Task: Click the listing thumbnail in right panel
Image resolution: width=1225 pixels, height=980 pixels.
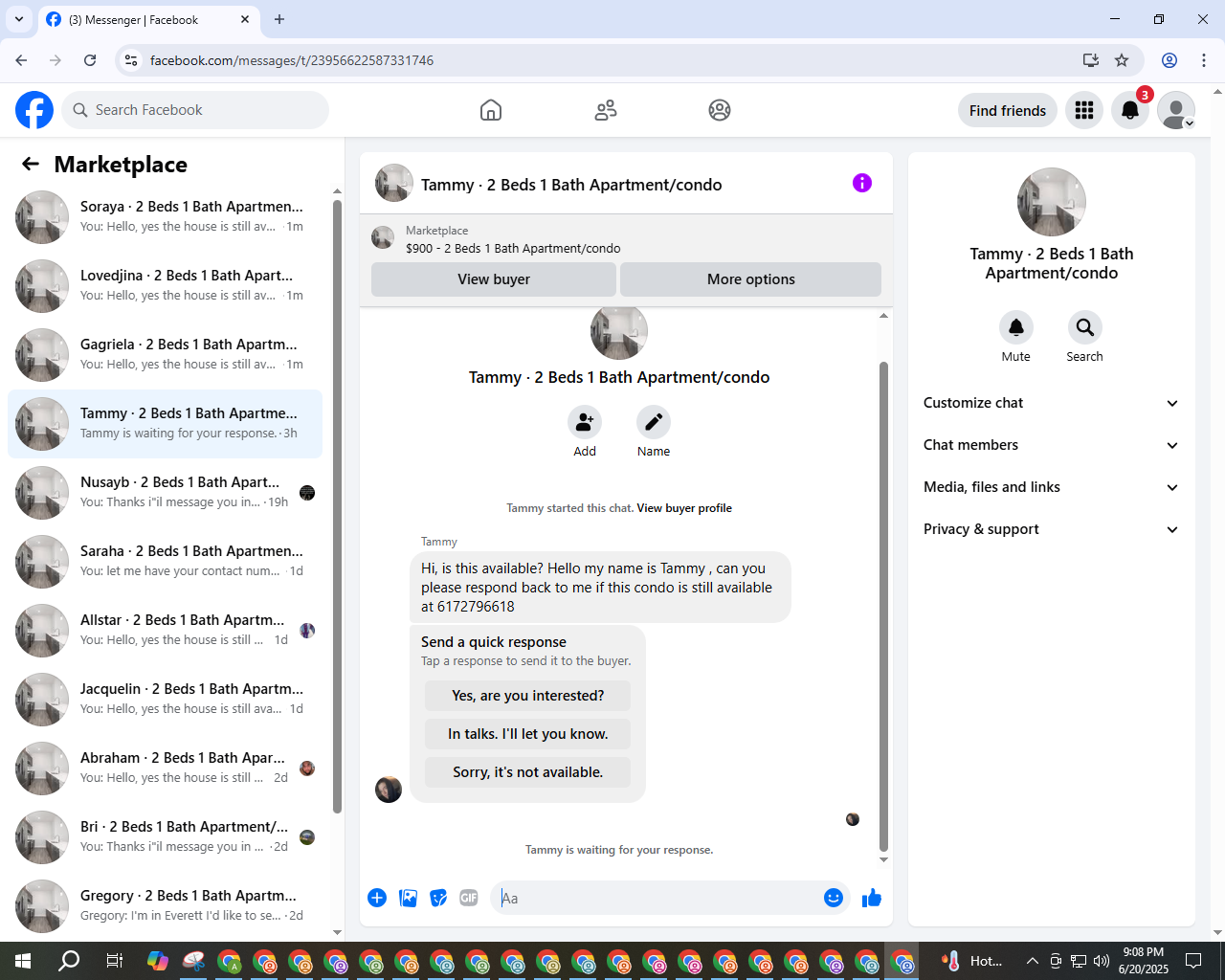Action: click(x=1052, y=202)
